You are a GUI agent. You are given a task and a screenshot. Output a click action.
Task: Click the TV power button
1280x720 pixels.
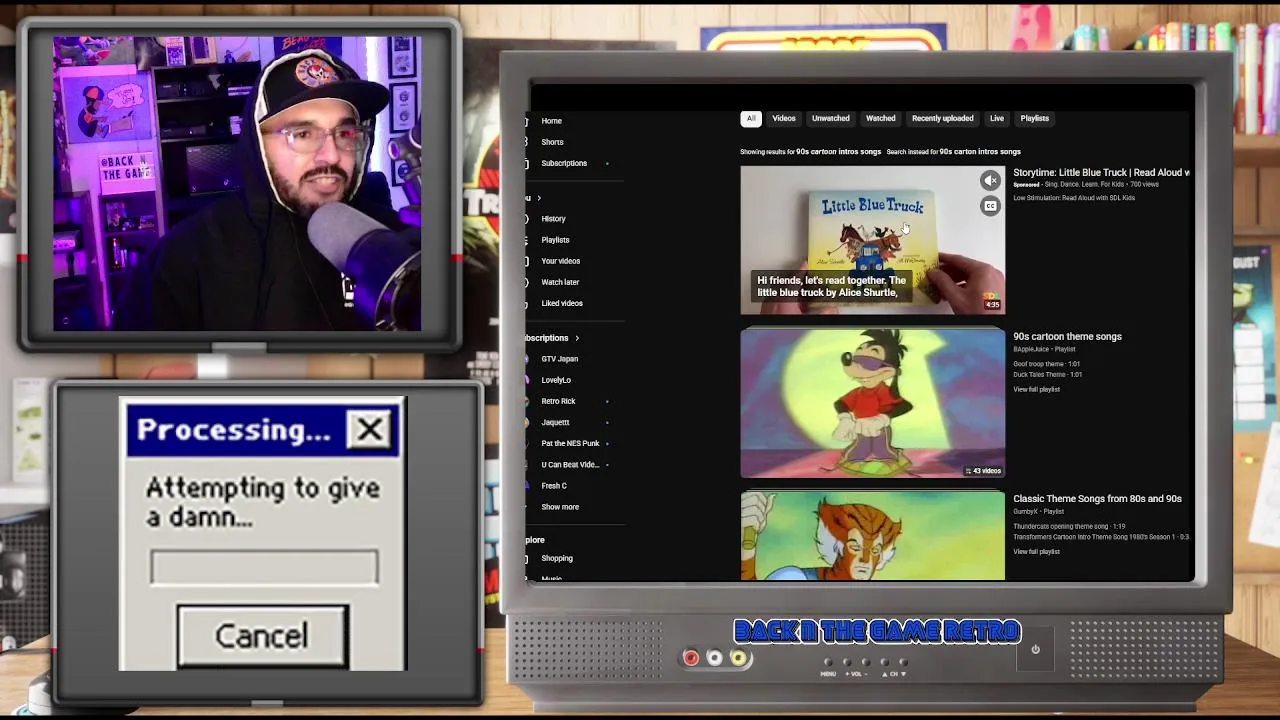point(1035,650)
